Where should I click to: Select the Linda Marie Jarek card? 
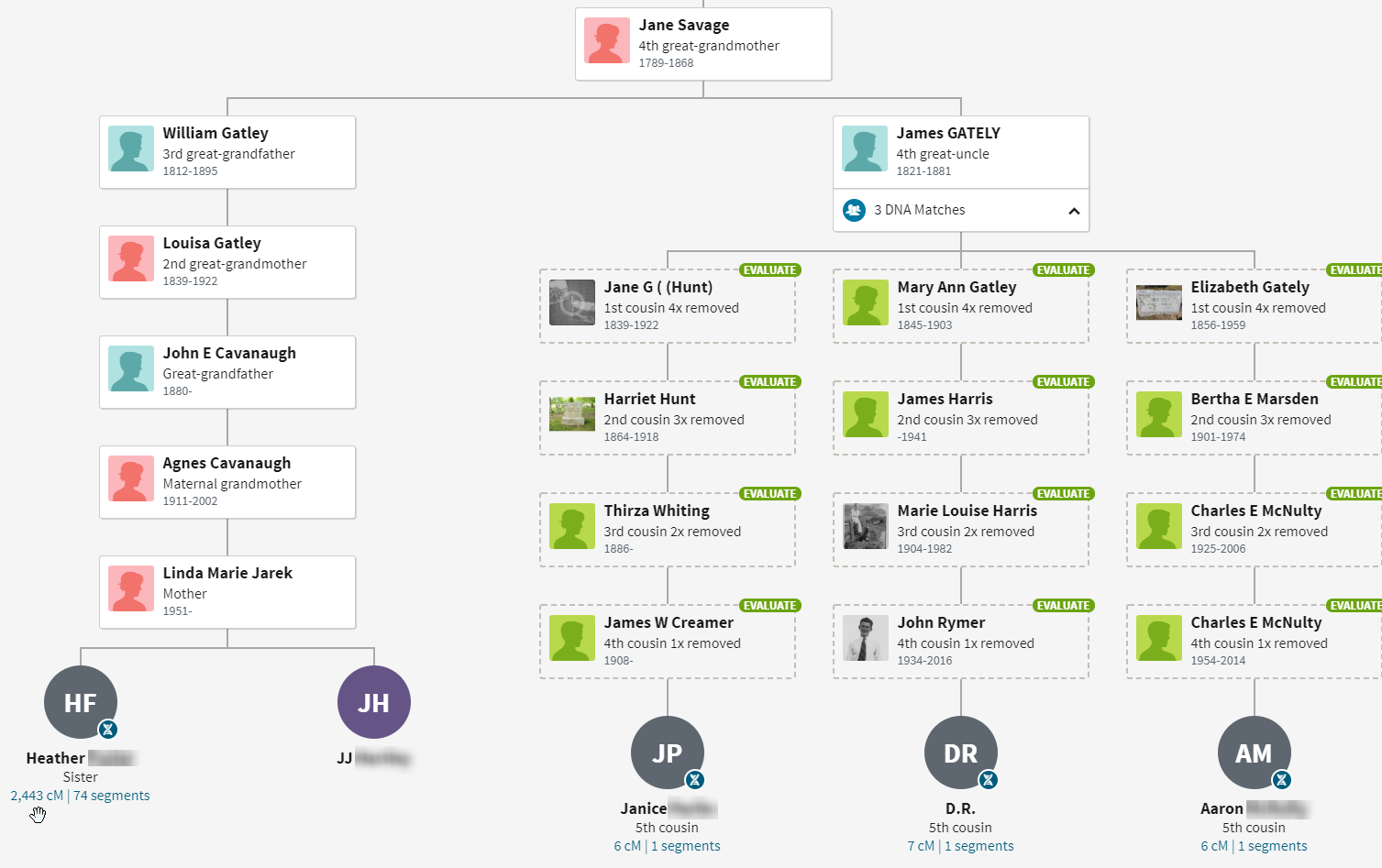point(227,592)
